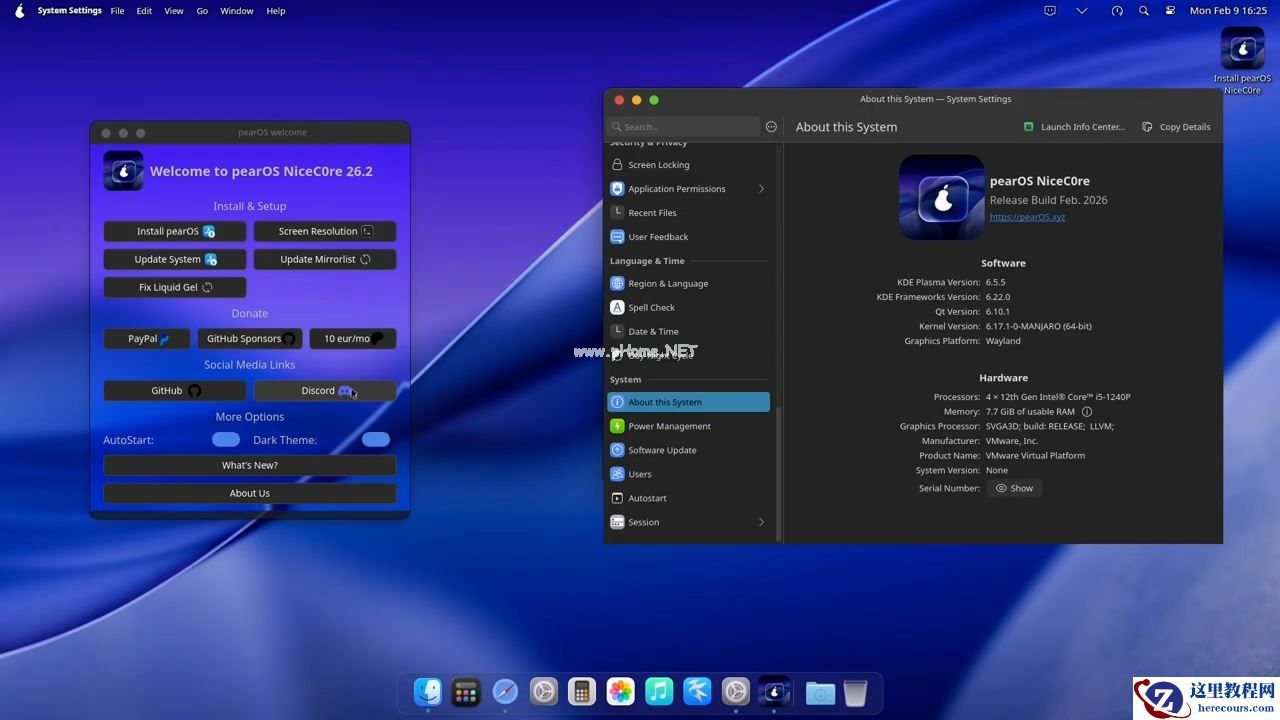
Task: Open the Edit menu in the menu bar
Action: (145, 11)
